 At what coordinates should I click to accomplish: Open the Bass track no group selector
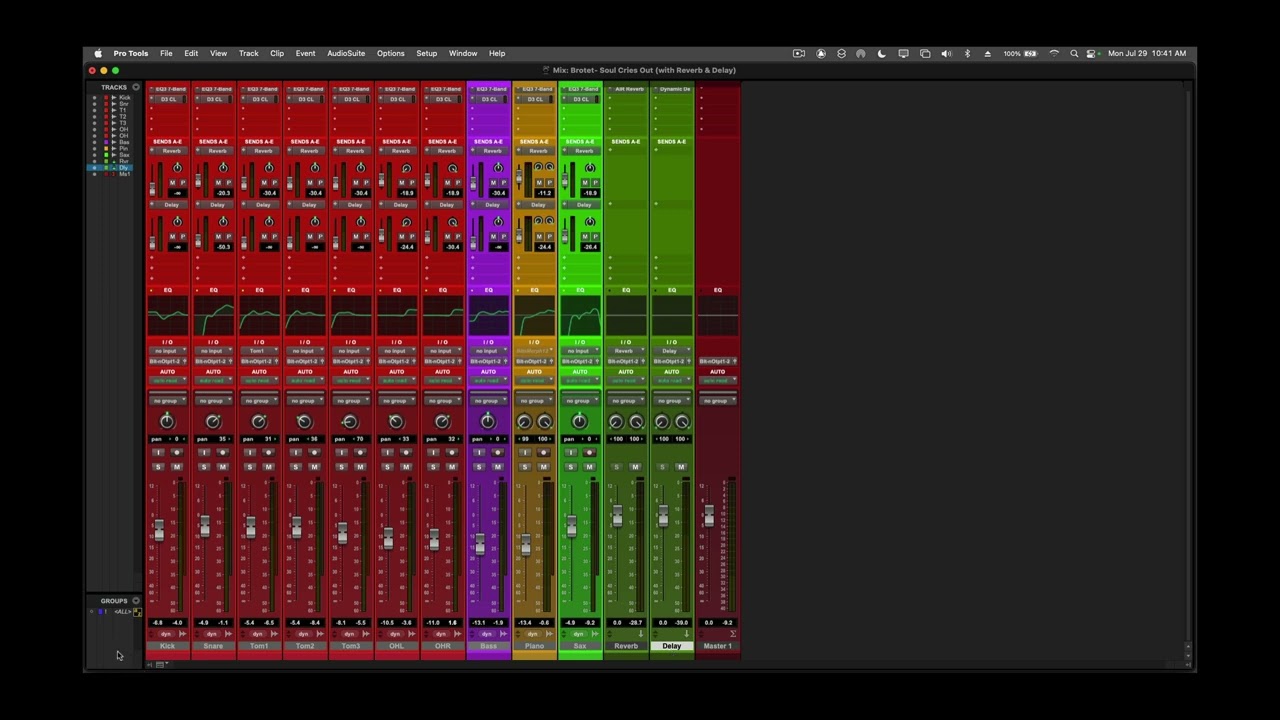pyautogui.click(x=488, y=400)
